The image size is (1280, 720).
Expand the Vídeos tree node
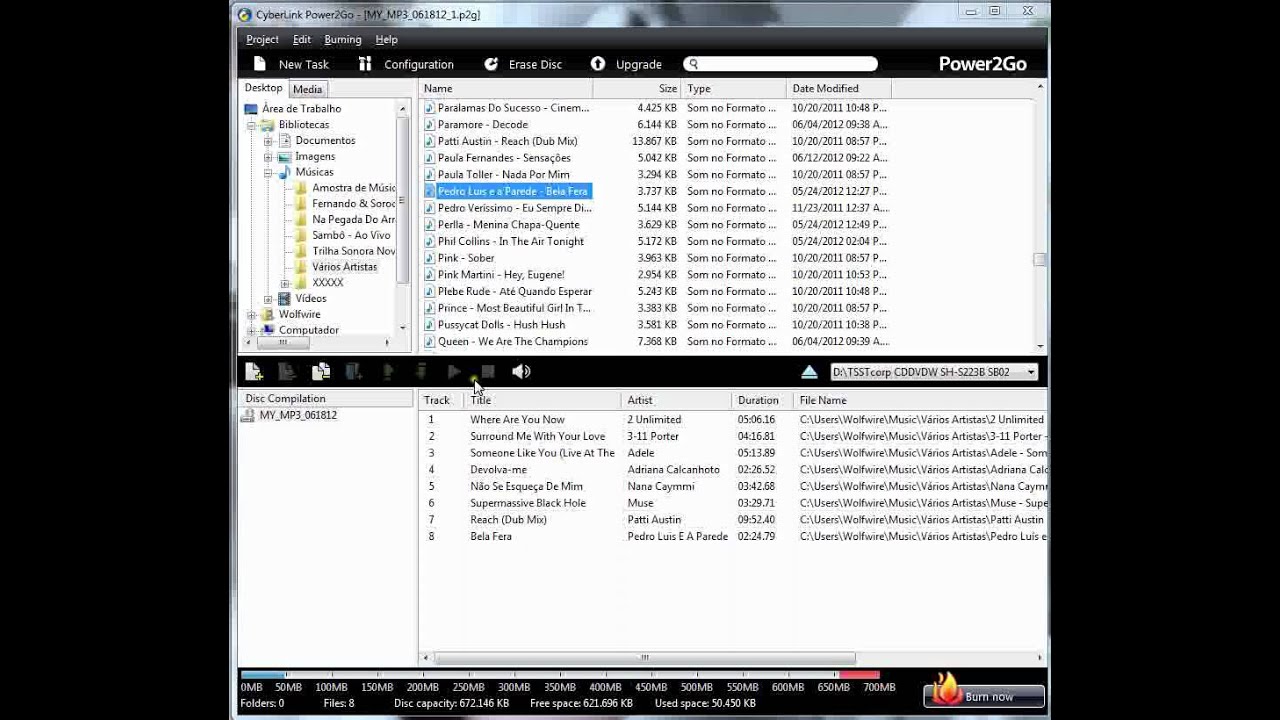pos(268,298)
